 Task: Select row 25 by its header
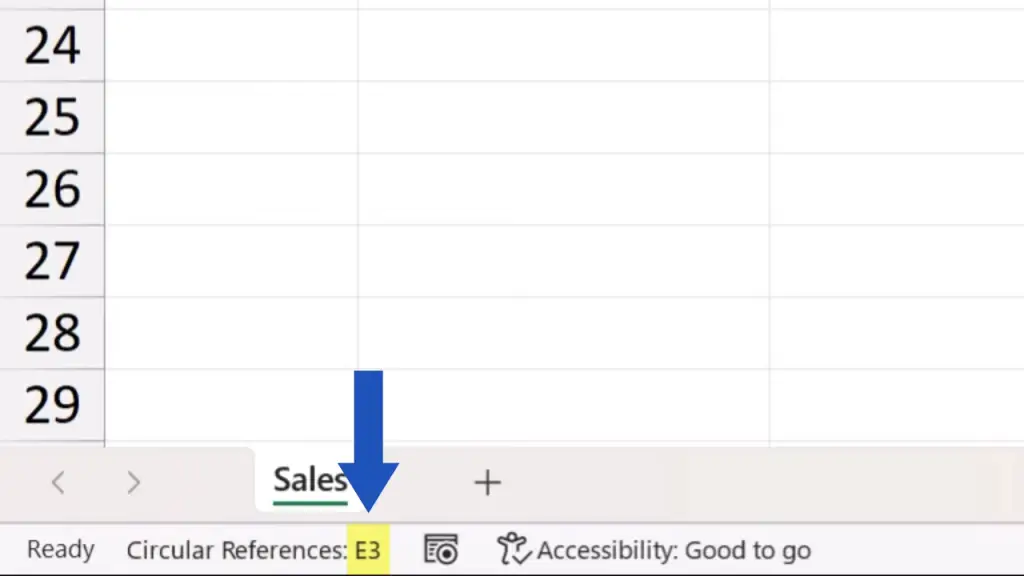pyautogui.click(x=52, y=118)
